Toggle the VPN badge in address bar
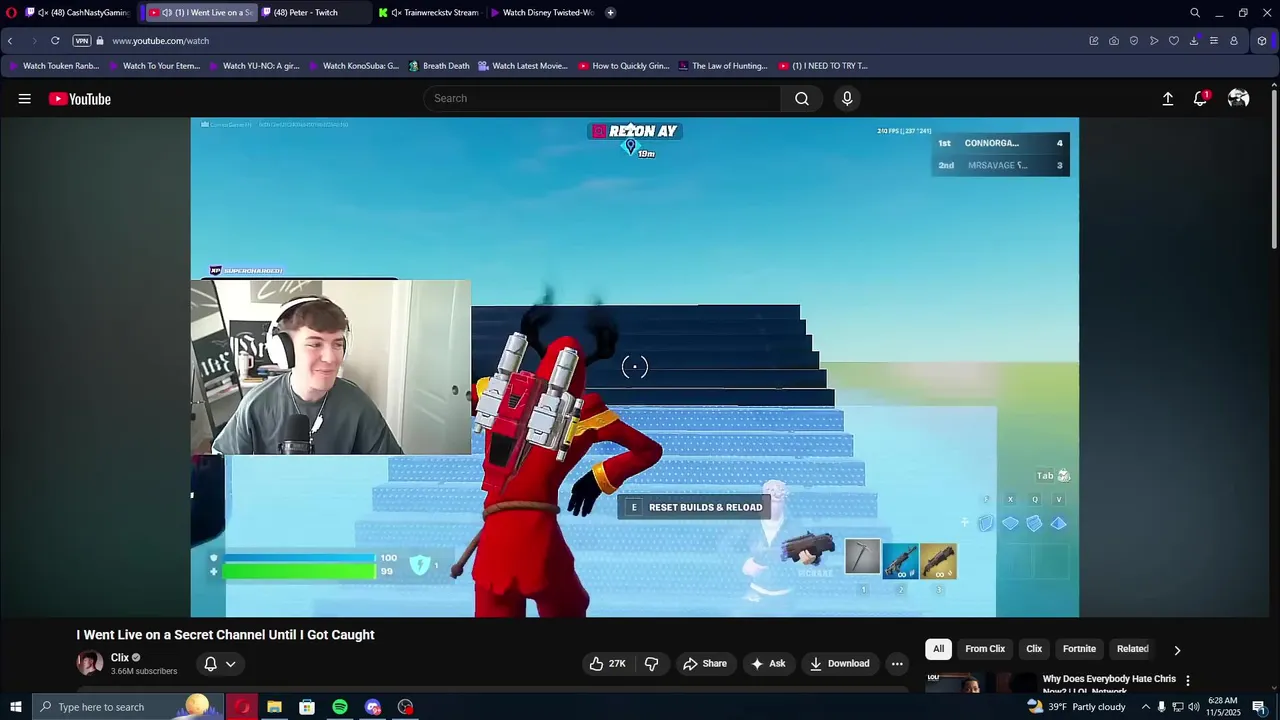The height and width of the screenshot is (720, 1280). tap(82, 41)
